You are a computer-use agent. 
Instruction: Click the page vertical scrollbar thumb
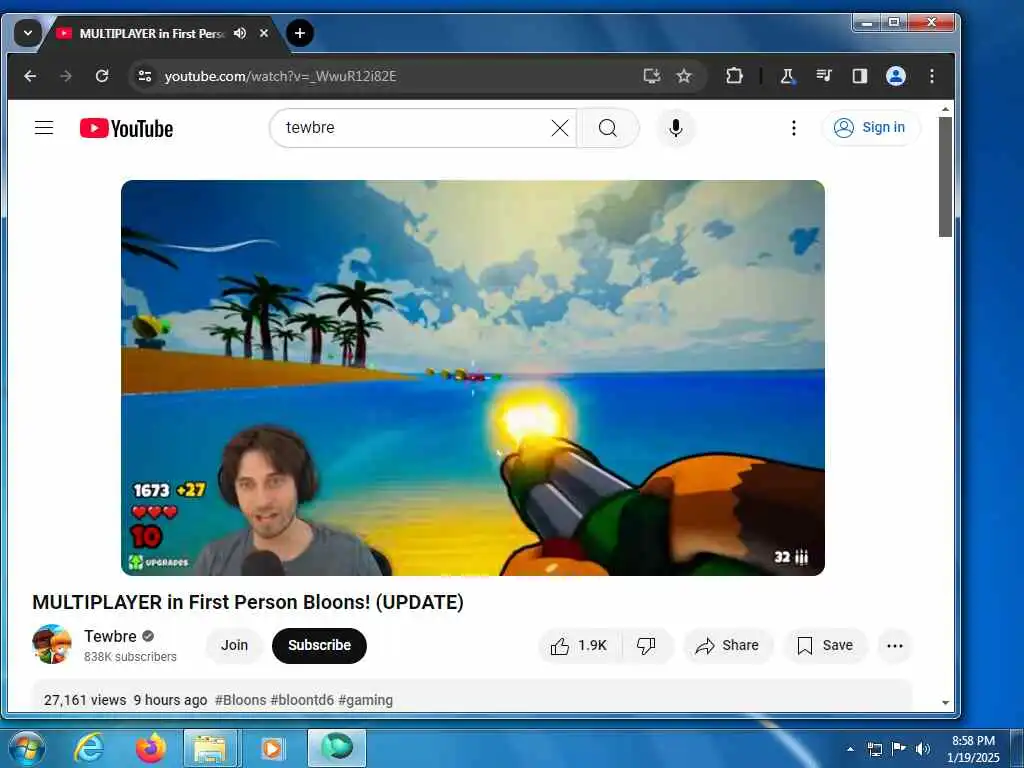click(x=945, y=176)
